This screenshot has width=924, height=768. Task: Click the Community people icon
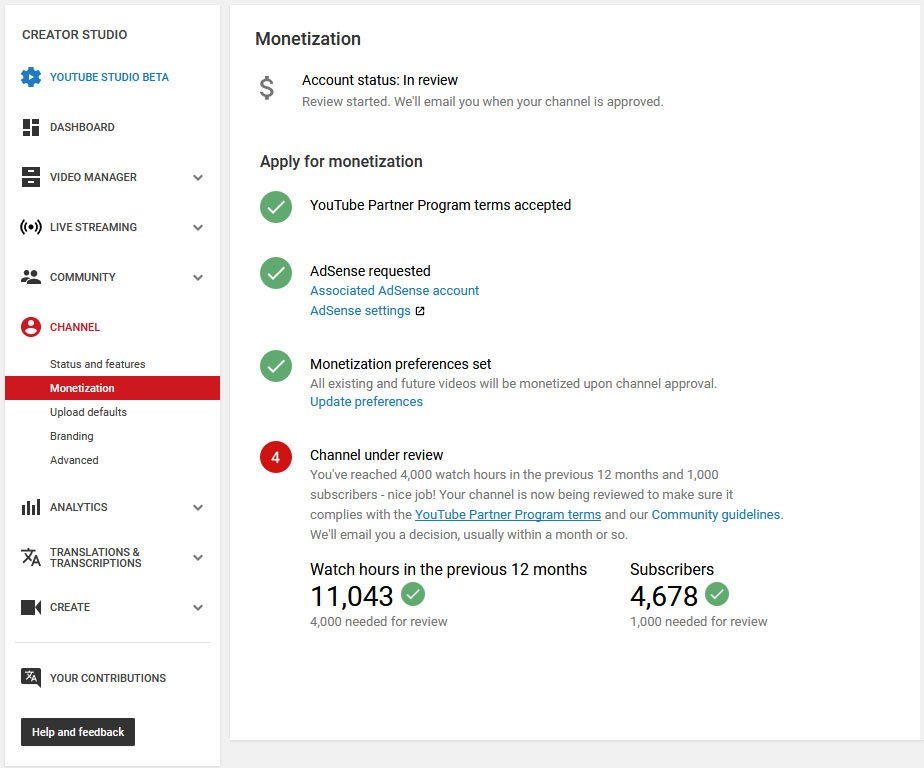pos(31,277)
